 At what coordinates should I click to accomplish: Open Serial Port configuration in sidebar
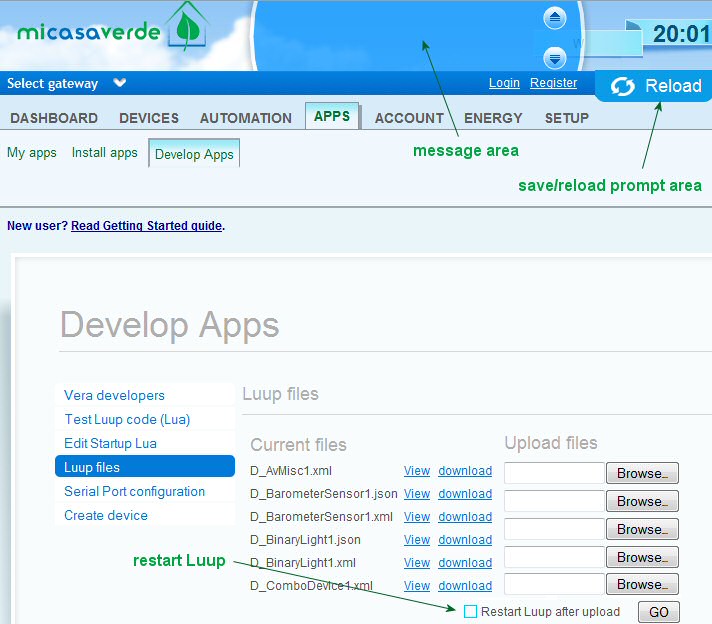point(134,491)
